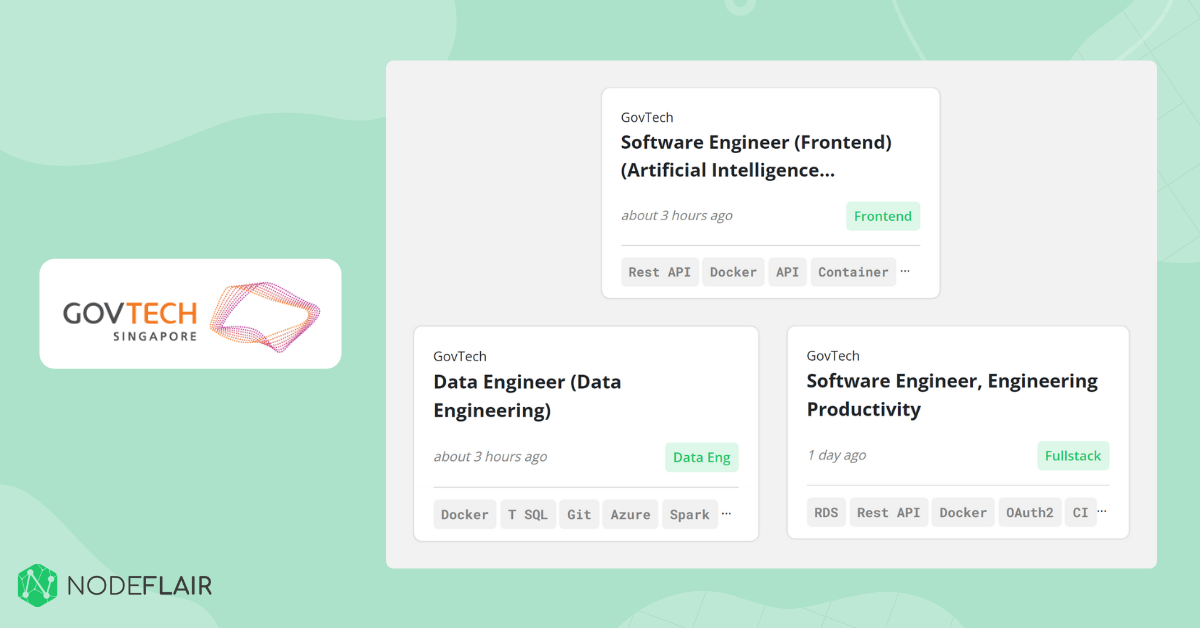The image size is (1200, 628).
Task: Click the Azure skill tag
Action: coord(630,515)
